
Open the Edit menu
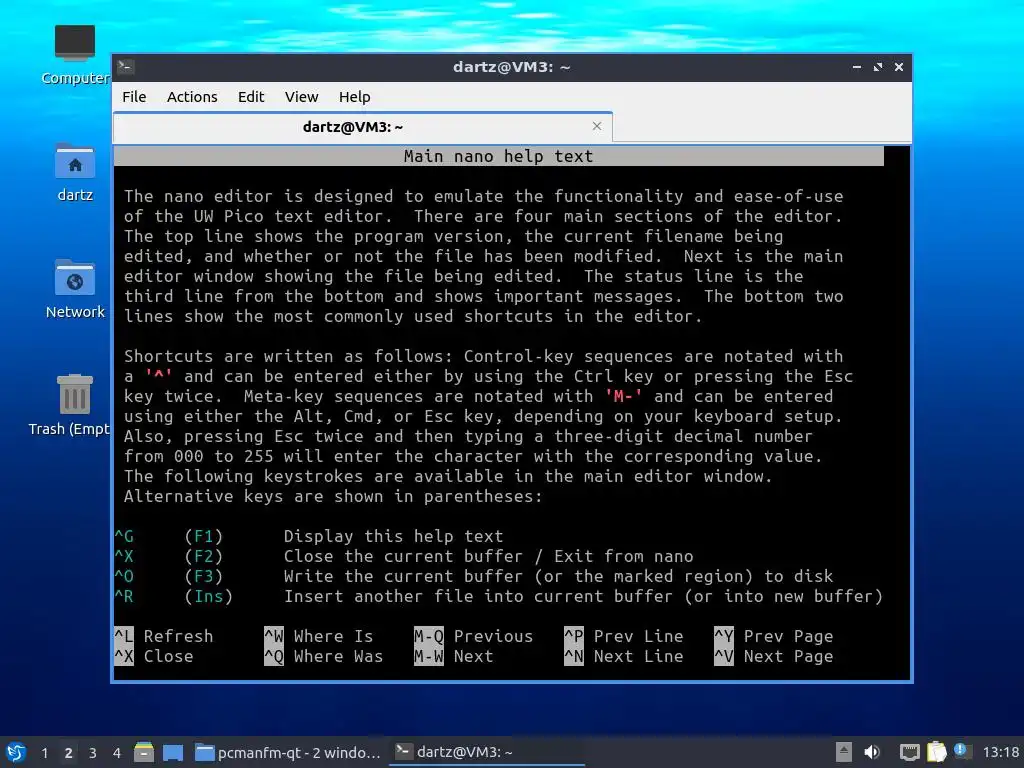click(x=251, y=97)
